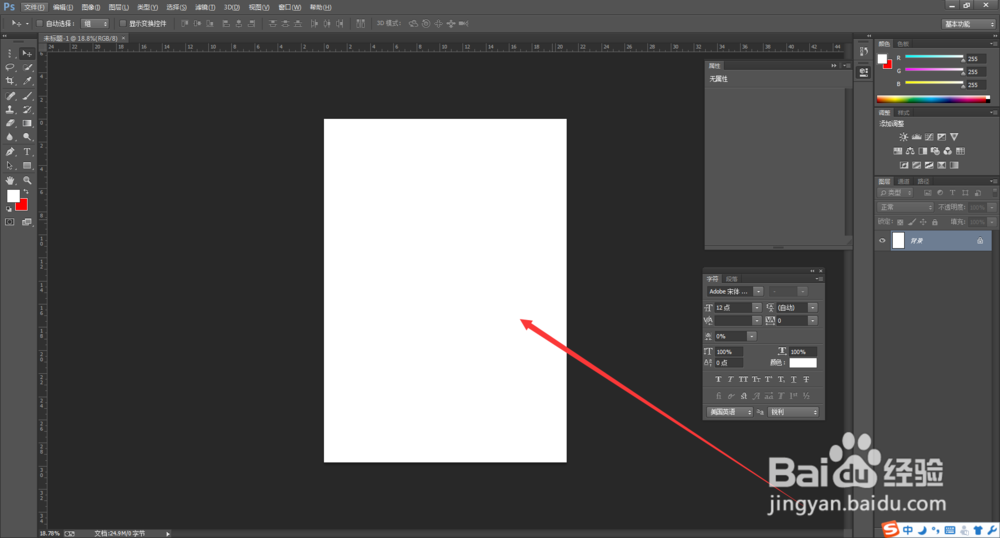
Task: Open the 图像(I) menu
Action: pos(91,7)
